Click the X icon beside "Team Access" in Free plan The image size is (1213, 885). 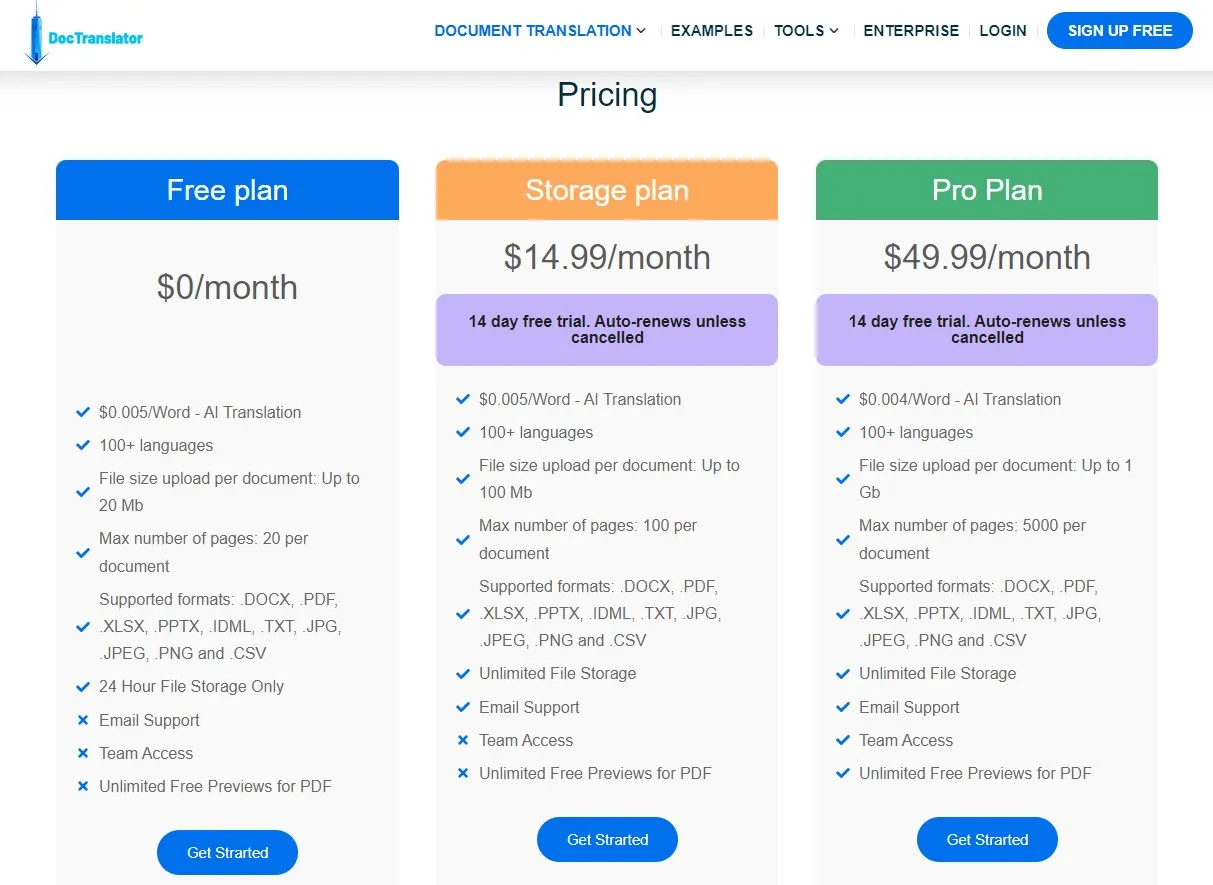(83, 753)
